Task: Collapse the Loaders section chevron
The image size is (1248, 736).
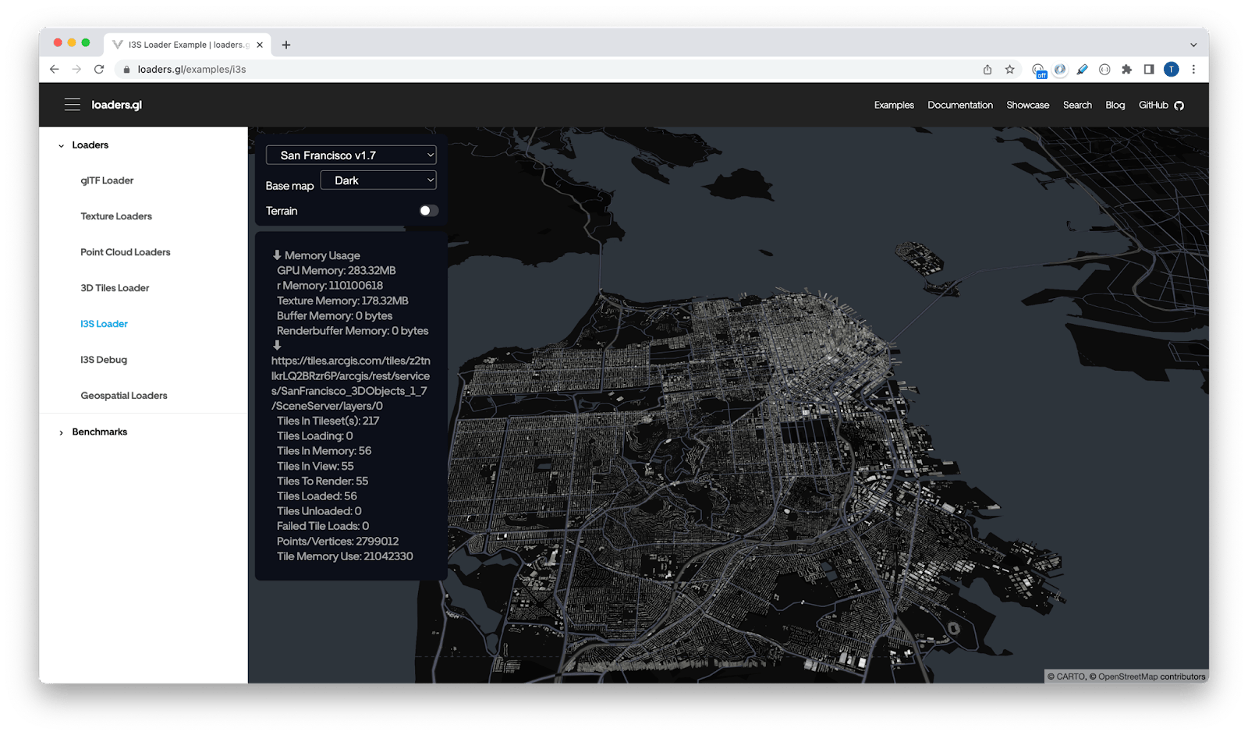Action: pos(62,145)
